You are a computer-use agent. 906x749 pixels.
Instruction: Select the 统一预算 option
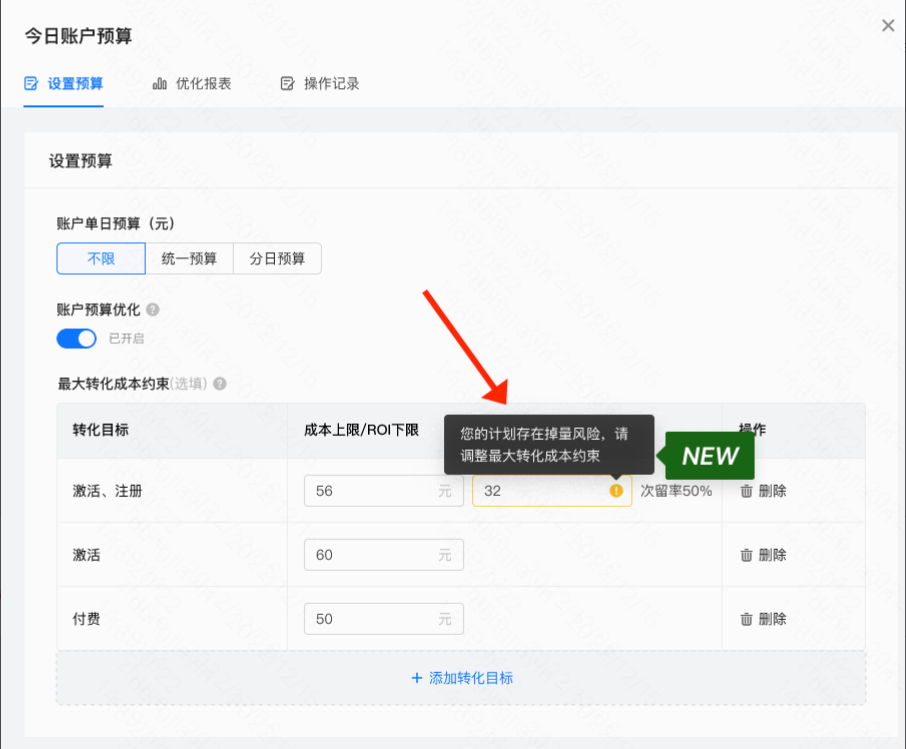coord(190,258)
